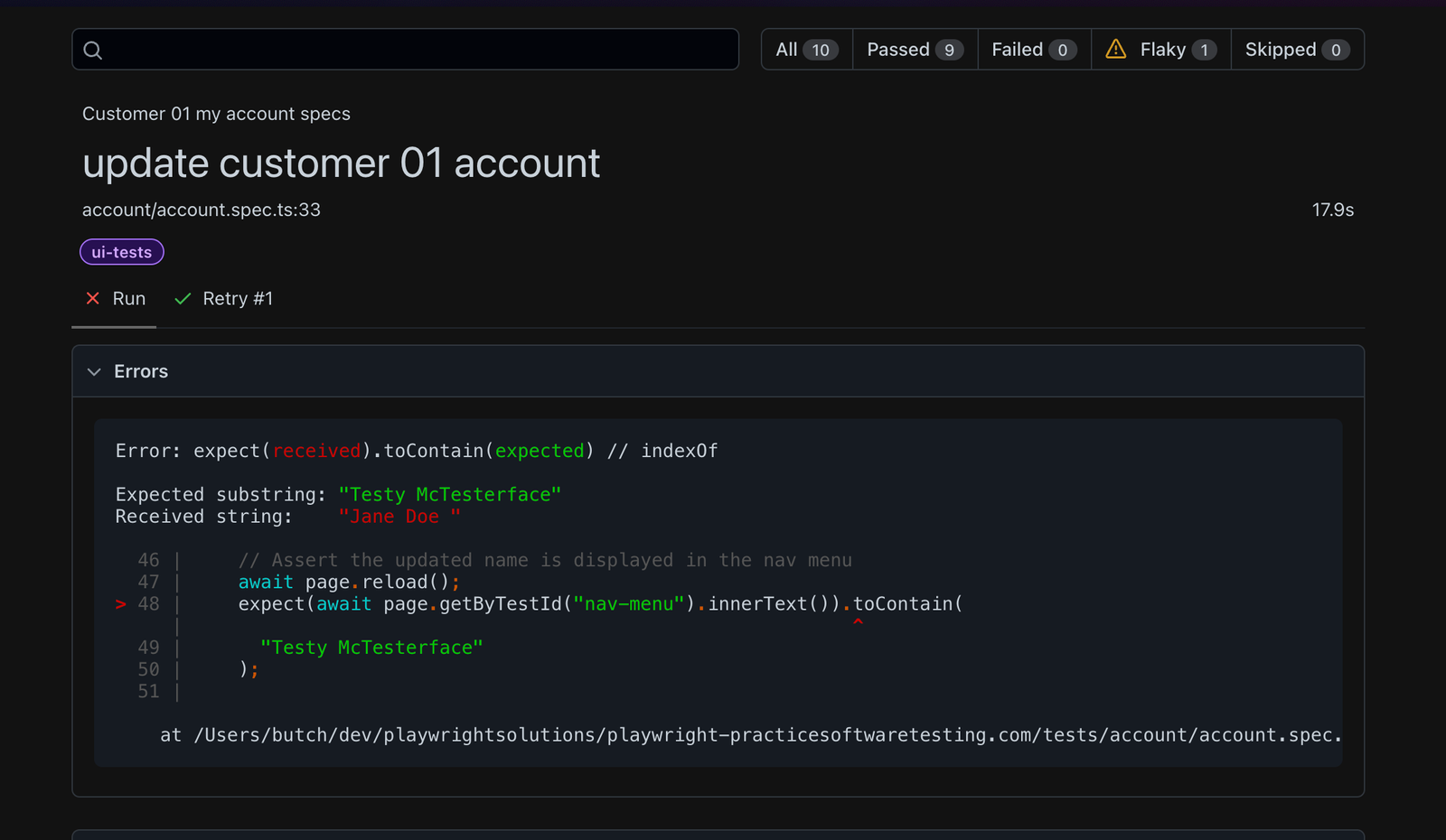This screenshot has height=840, width=1446.
Task: Click the search magnifier icon
Action: (x=93, y=50)
